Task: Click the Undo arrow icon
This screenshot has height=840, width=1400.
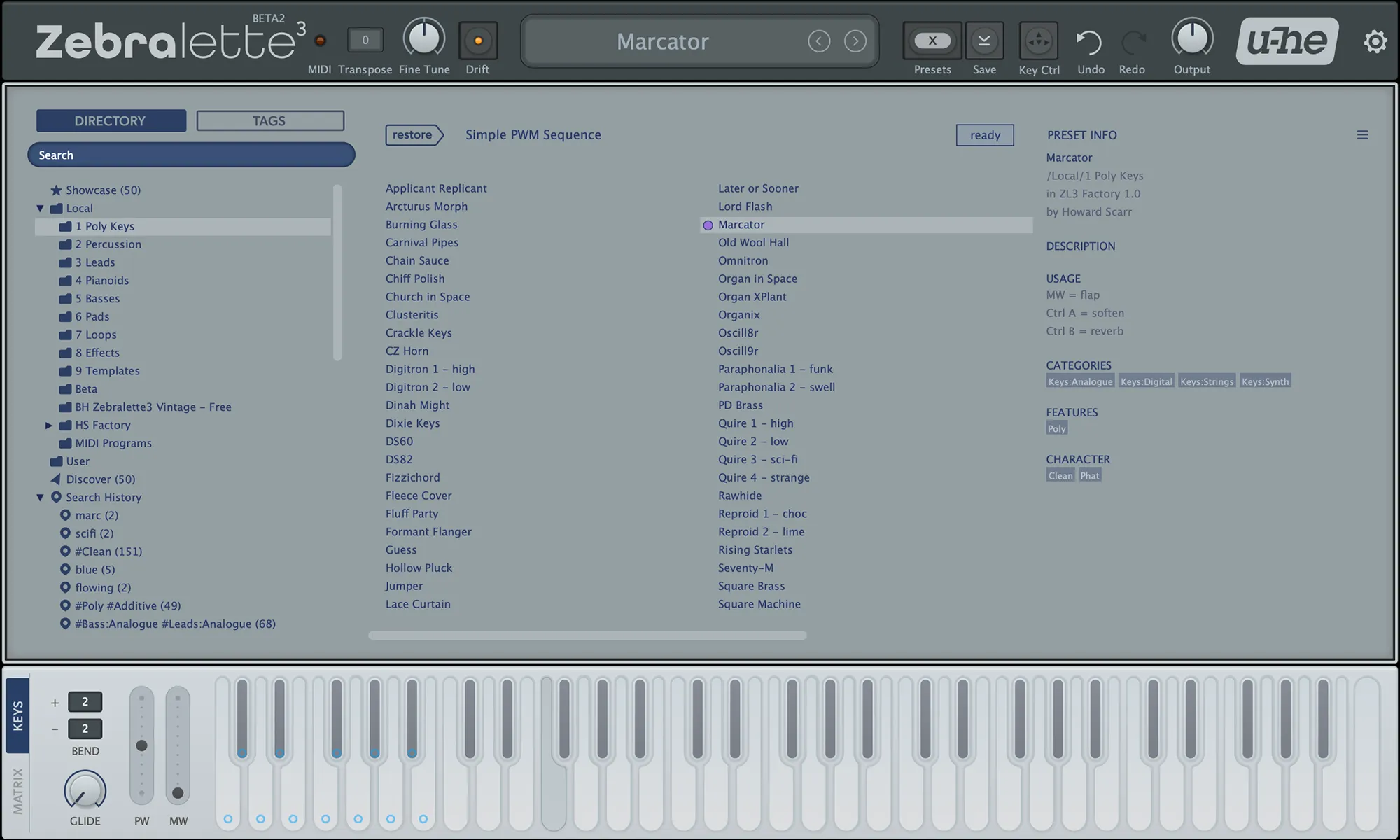Action: [1089, 42]
